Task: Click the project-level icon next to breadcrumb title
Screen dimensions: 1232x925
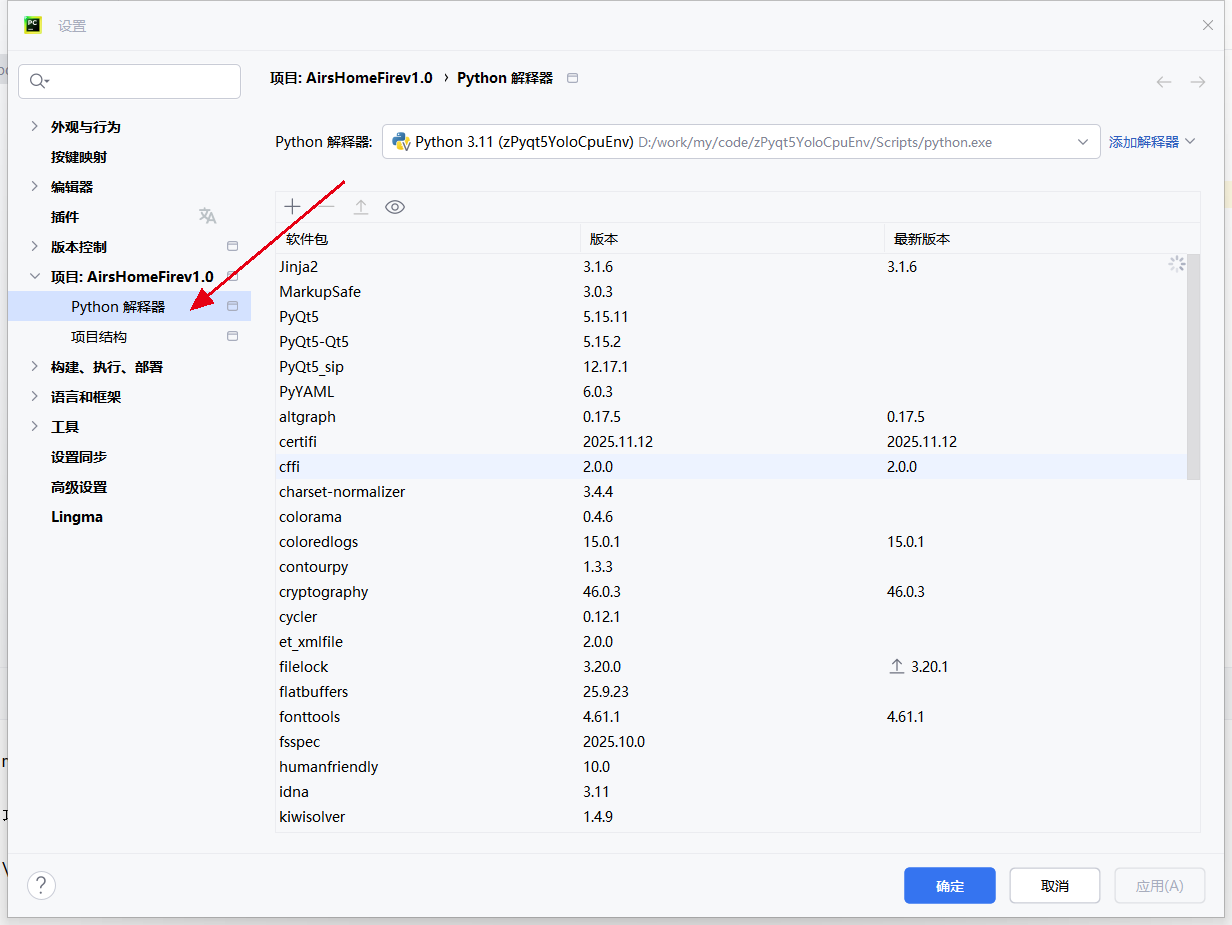Action: click(x=572, y=78)
